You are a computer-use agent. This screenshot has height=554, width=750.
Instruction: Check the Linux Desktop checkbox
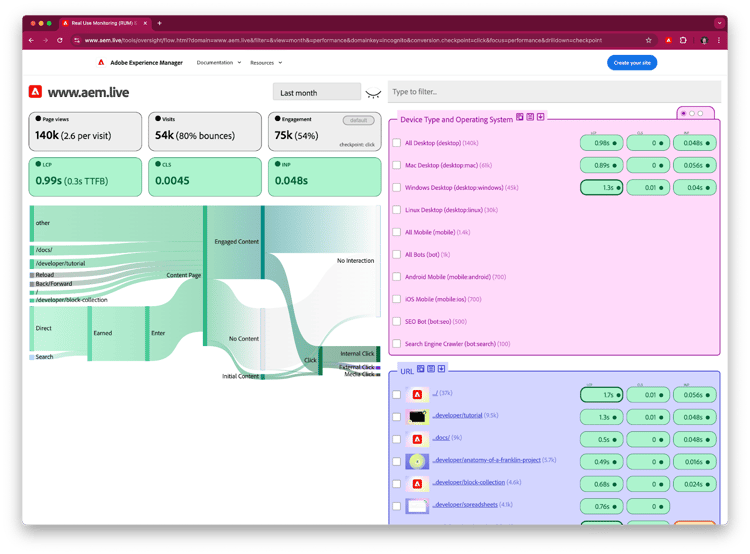[x=397, y=210]
